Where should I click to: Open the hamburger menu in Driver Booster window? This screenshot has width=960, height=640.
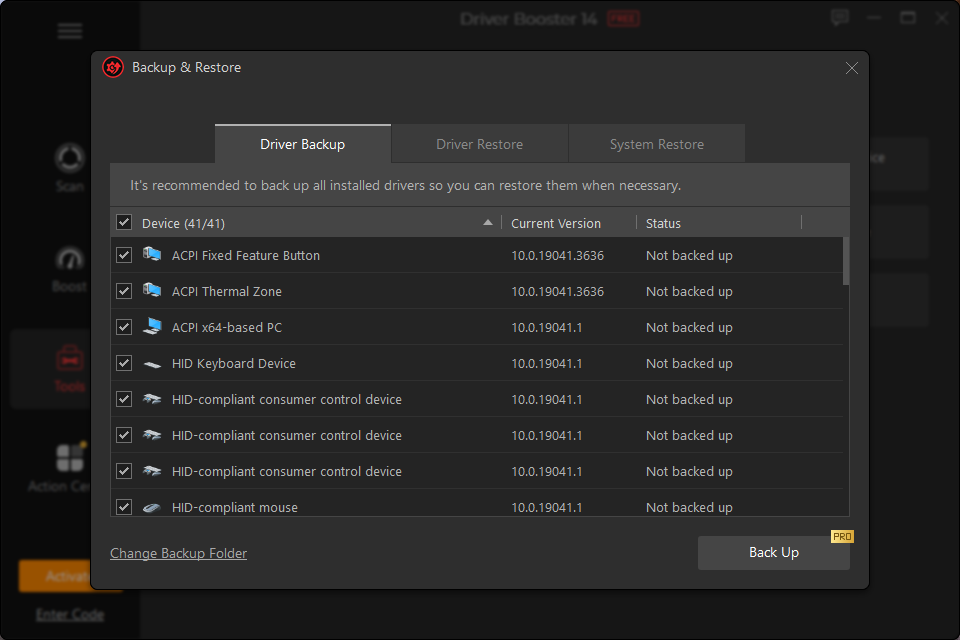(70, 31)
